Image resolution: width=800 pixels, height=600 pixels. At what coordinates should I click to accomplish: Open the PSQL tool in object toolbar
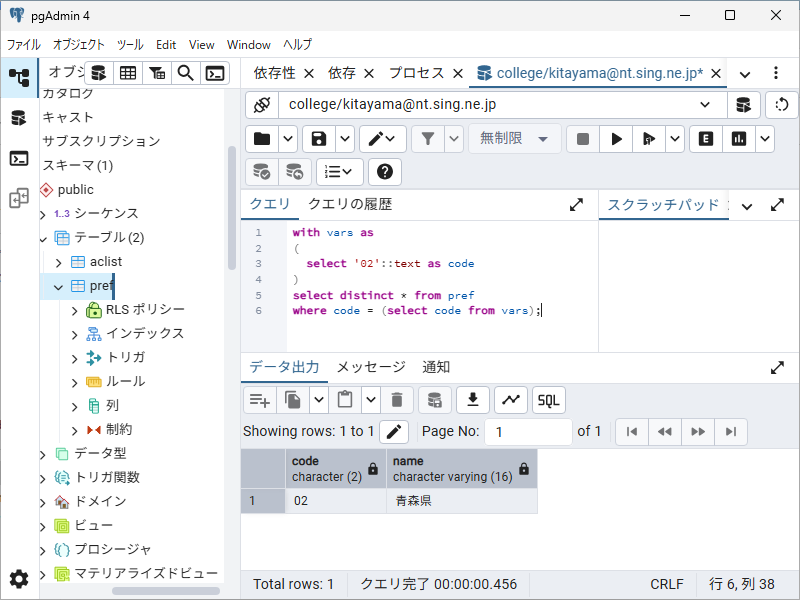[x=215, y=73]
